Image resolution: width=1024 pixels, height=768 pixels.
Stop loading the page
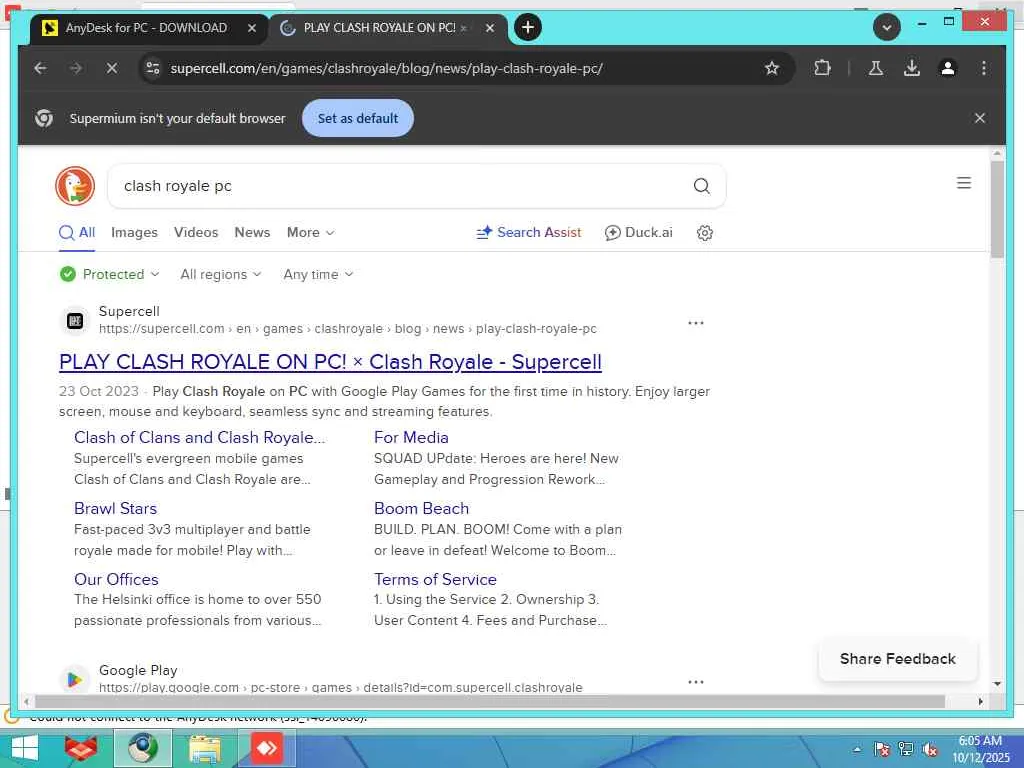tap(112, 68)
